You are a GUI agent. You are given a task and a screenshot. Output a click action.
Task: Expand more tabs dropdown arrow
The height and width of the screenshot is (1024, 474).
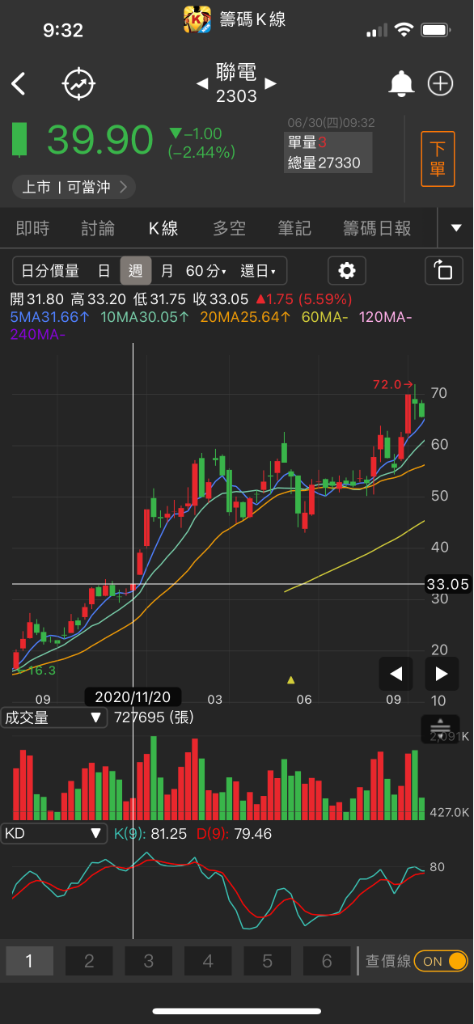pyautogui.click(x=456, y=228)
